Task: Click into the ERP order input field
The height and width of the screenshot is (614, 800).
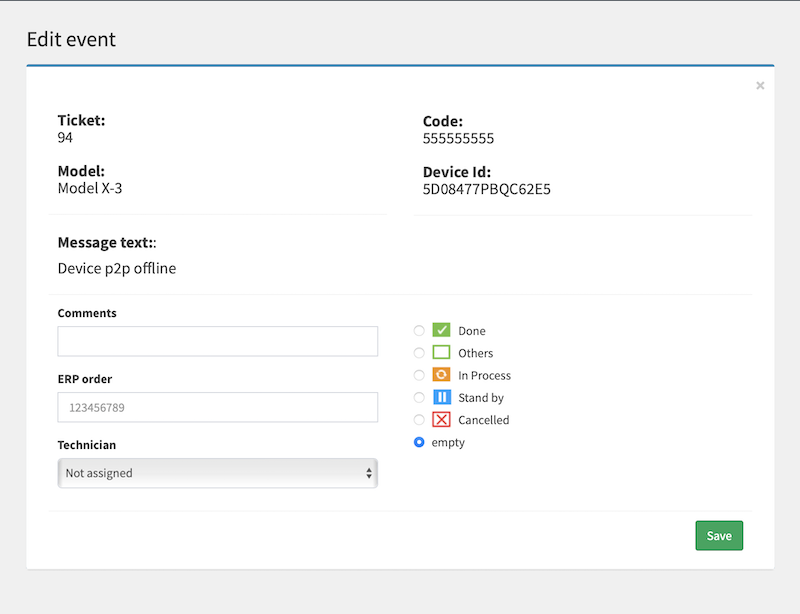Action: pyautogui.click(x=217, y=407)
